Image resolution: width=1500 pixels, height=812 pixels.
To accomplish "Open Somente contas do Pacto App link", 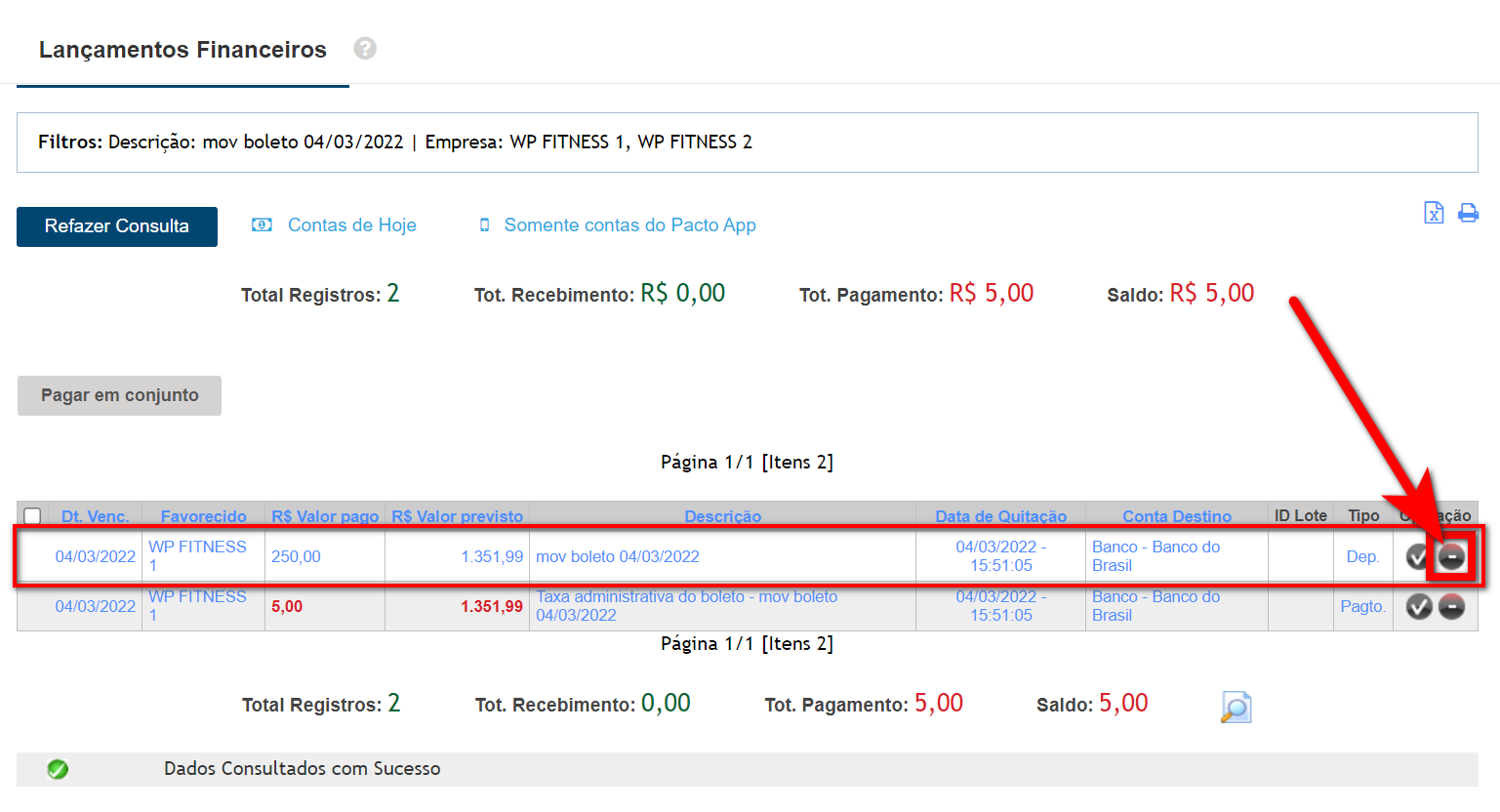I will (629, 225).
